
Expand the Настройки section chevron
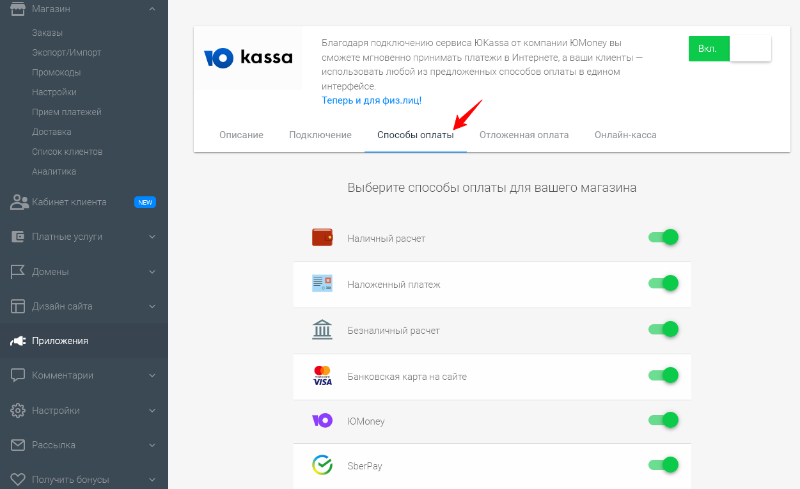152,410
